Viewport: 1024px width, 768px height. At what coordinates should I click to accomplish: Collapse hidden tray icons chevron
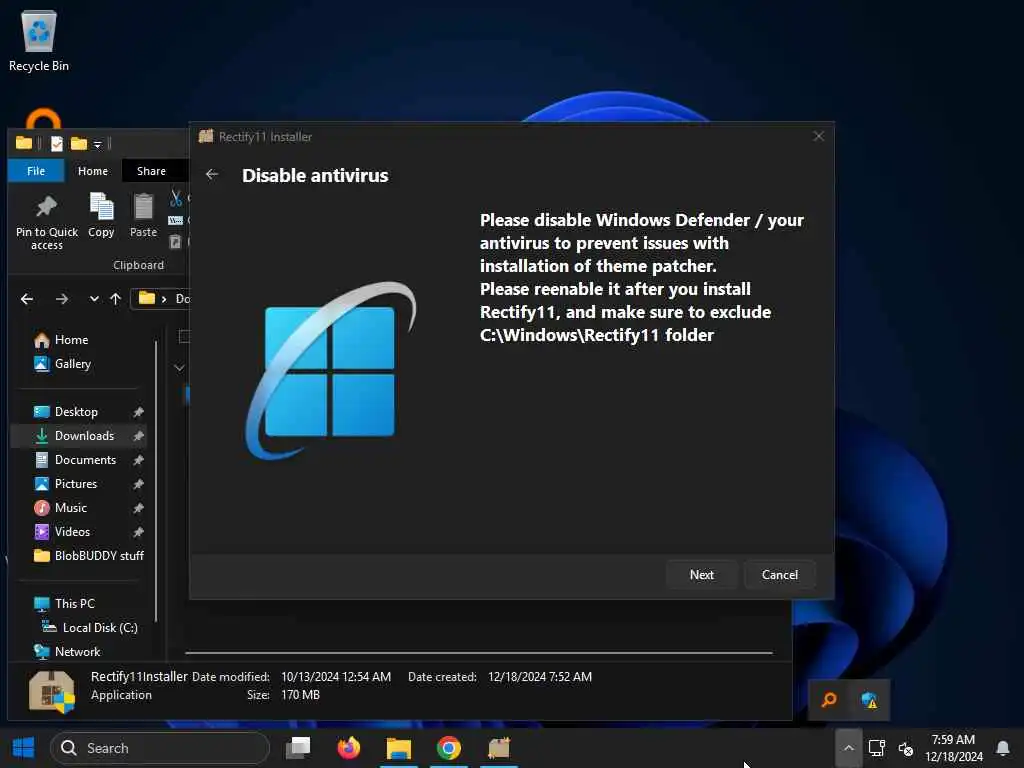(848, 748)
